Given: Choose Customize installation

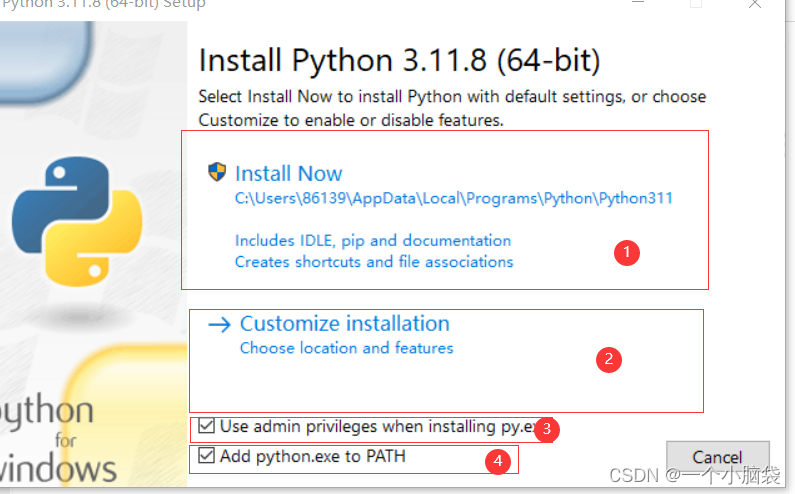Looking at the screenshot, I should point(345,324).
